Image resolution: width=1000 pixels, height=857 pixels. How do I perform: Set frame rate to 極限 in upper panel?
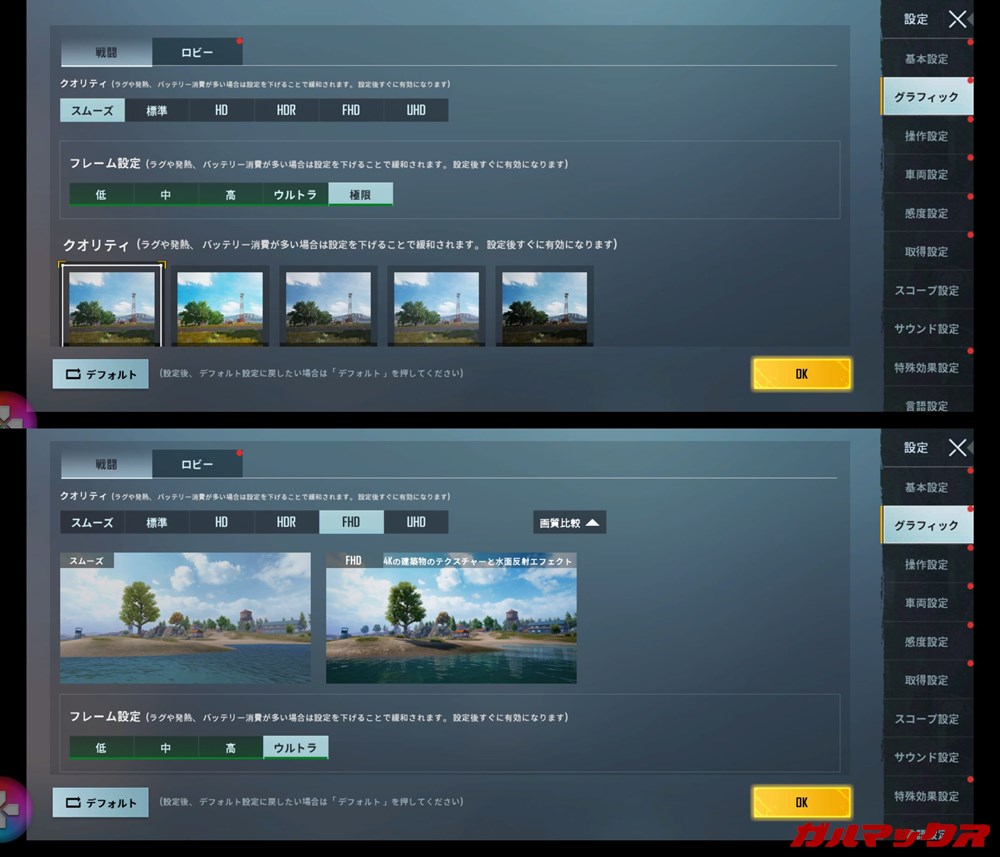tap(360, 195)
